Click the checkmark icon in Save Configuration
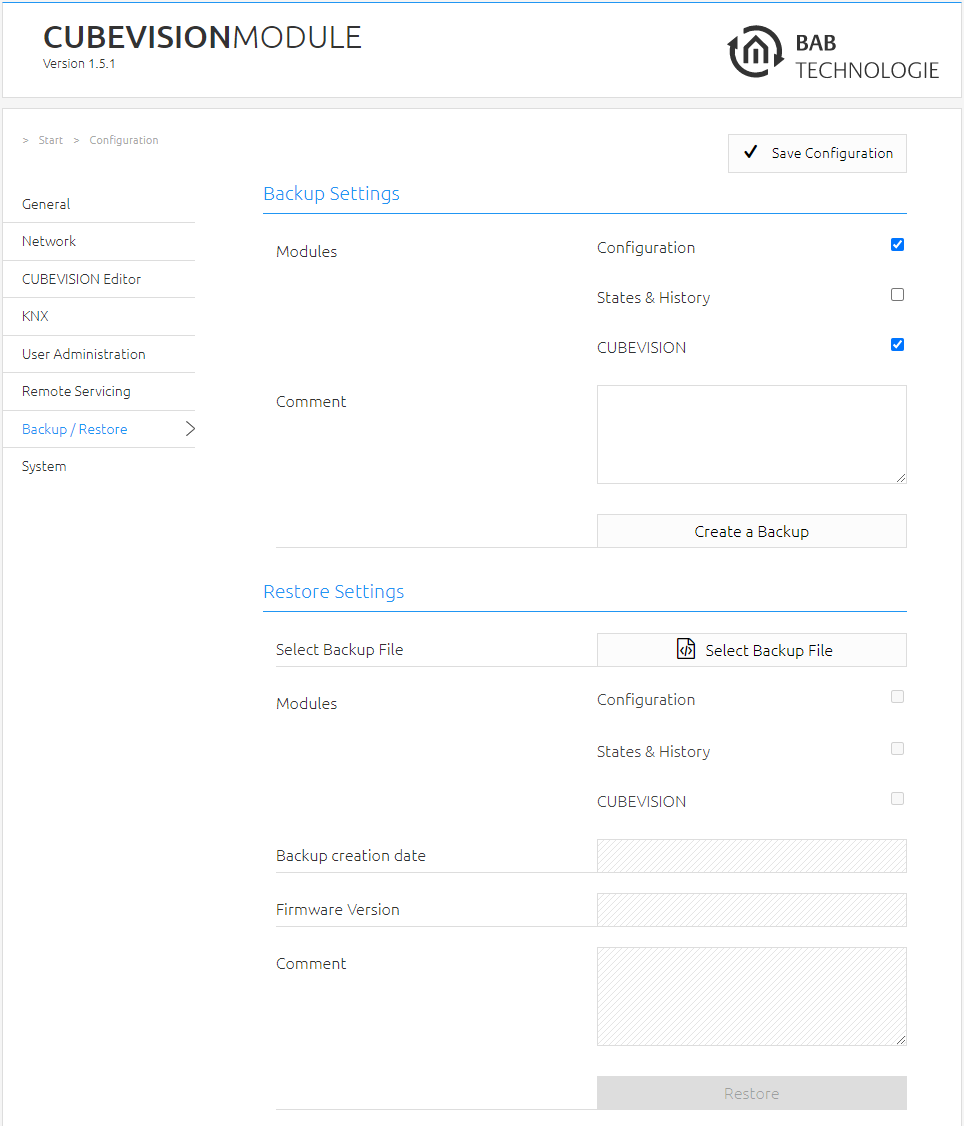The width and height of the screenshot is (964, 1126). 751,152
